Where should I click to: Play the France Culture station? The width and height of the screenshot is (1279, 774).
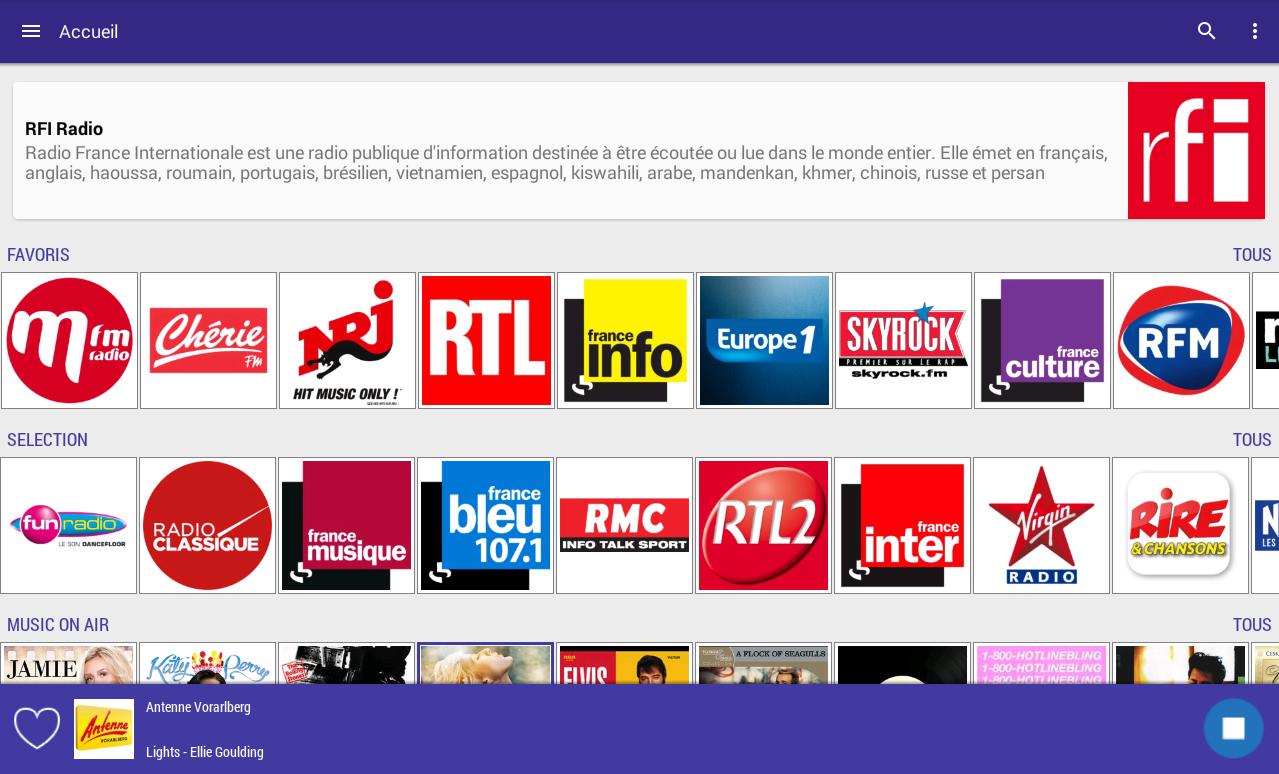[1042, 341]
